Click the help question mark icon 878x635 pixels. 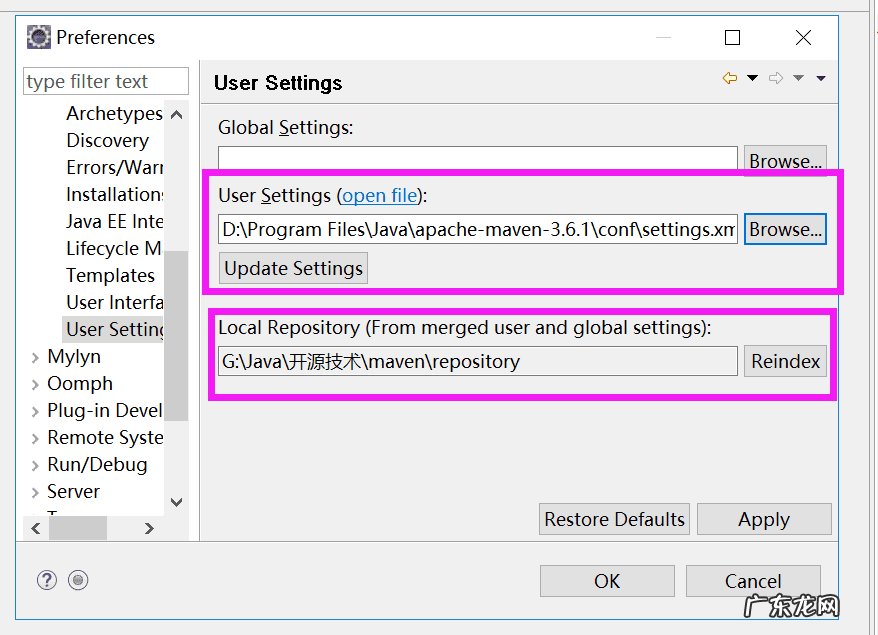point(46,580)
